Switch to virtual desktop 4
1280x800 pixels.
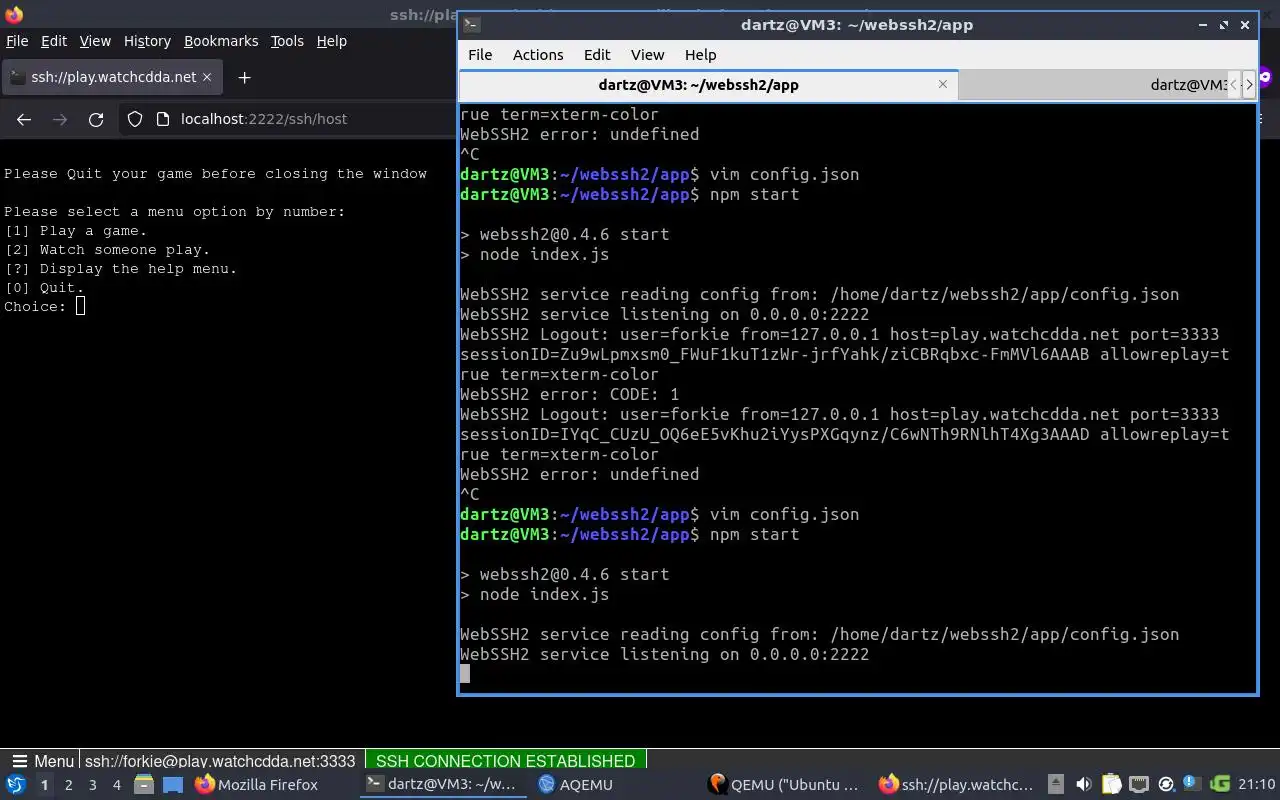116,785
